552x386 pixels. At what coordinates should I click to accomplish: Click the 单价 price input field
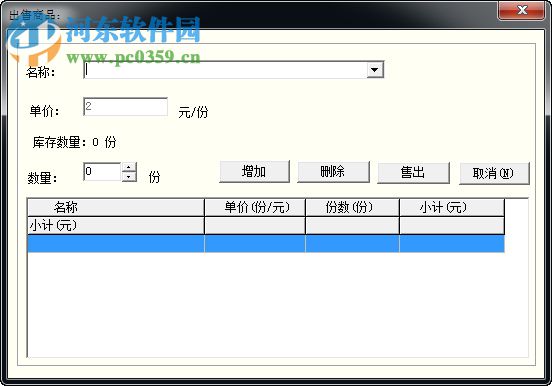click(x=125, y=107)
